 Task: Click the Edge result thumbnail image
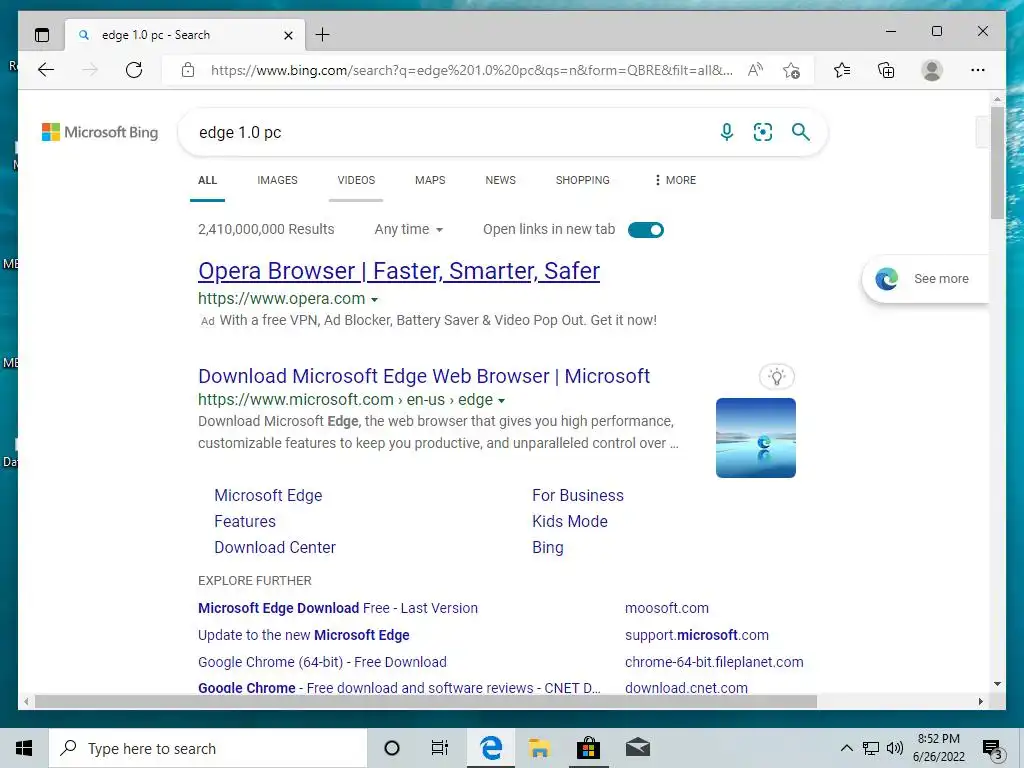(756, 438)
